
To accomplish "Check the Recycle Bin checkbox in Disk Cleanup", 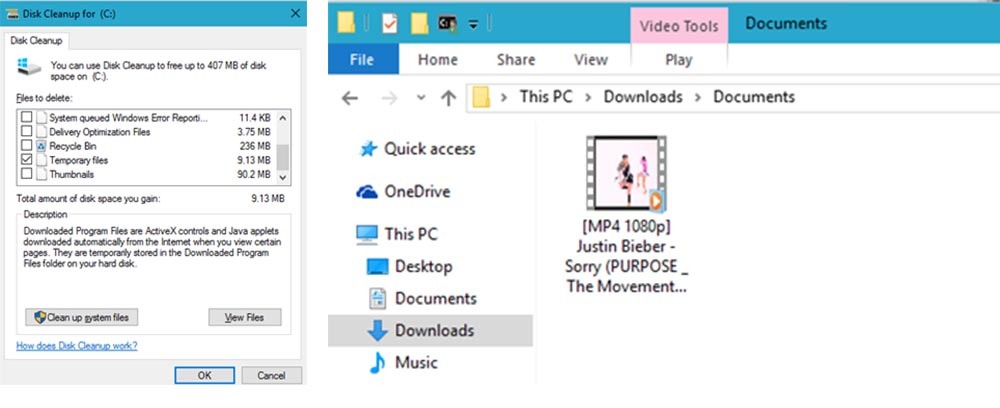I will pyautogui.click(x=26, y=146).
